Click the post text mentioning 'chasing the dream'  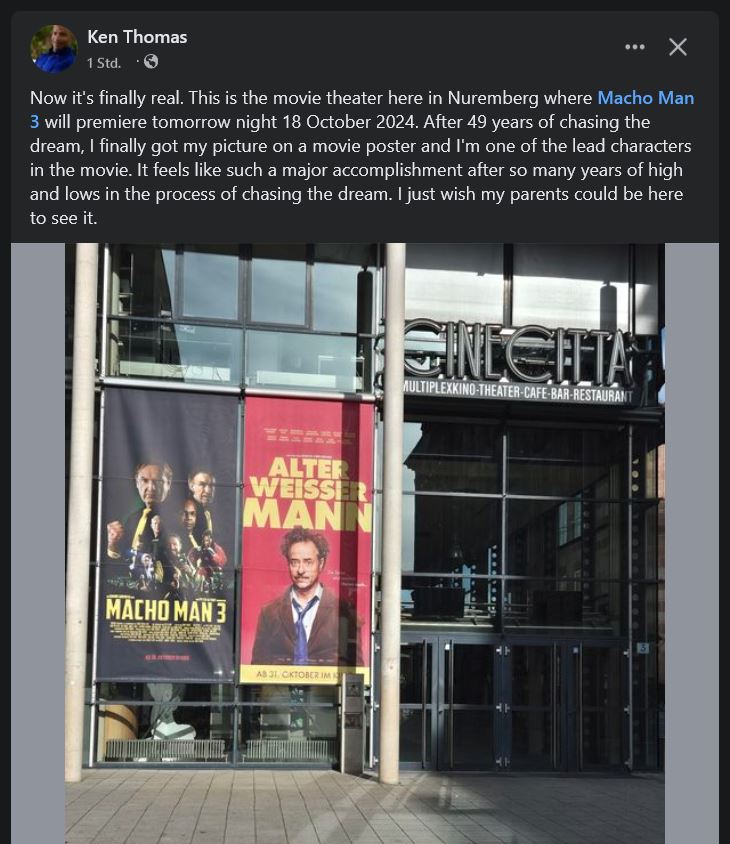[x=362, y=158]
